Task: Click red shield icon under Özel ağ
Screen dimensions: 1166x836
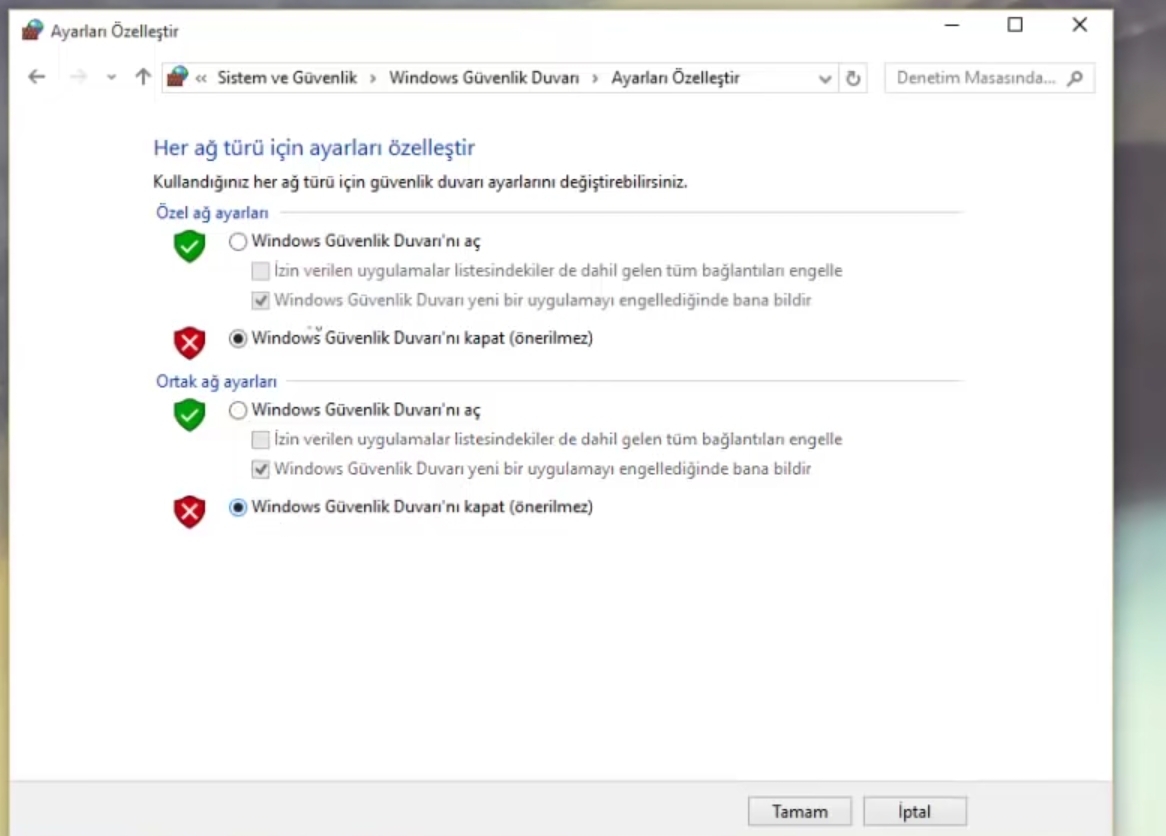Action: click(x=190, y=343)
